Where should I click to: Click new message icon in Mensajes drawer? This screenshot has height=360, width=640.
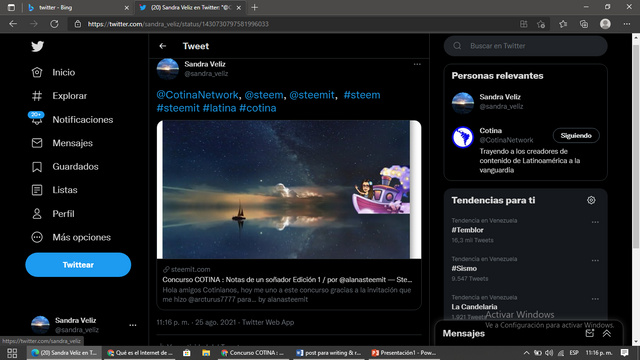coord(589,333)
